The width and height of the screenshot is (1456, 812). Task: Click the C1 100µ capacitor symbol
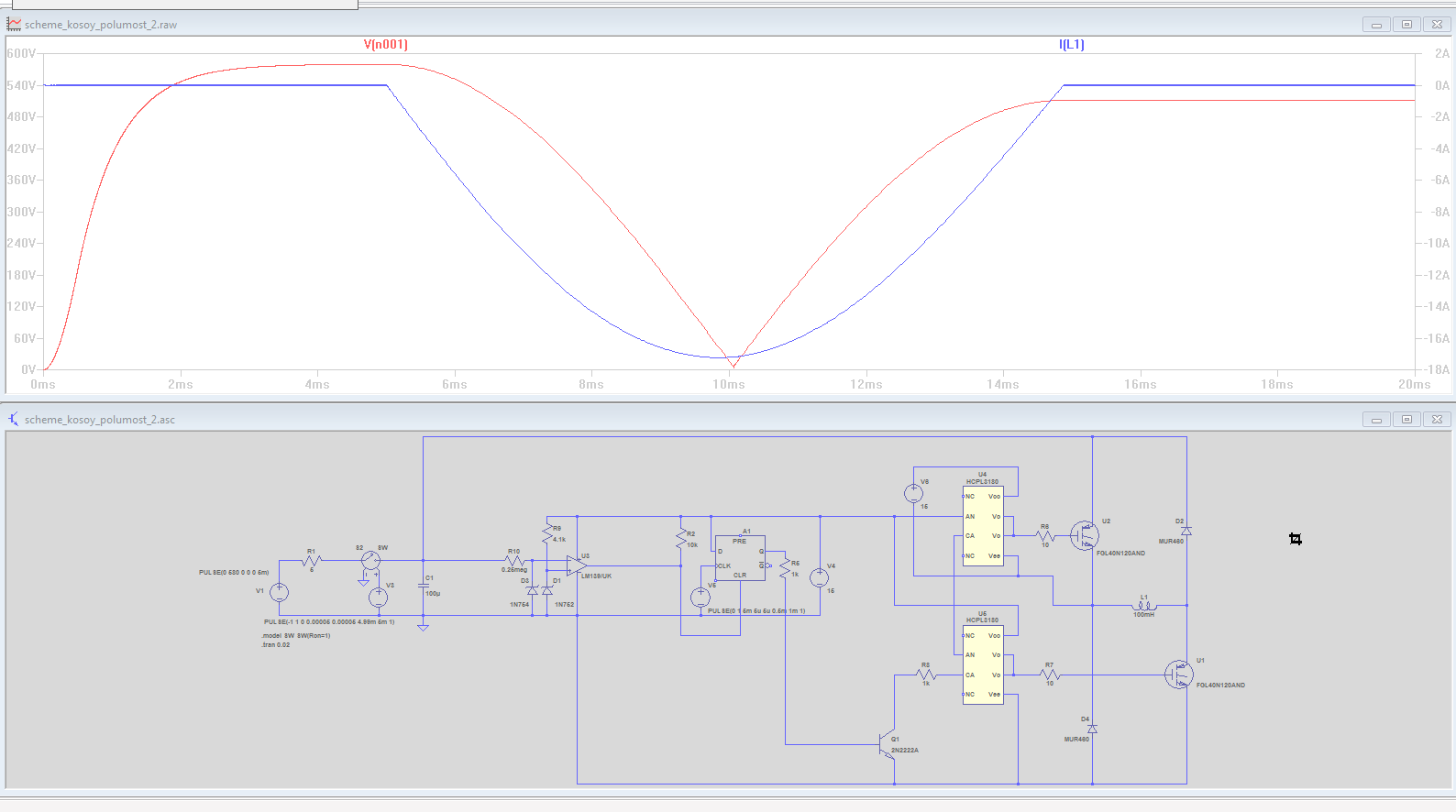(x=423, y=586)
